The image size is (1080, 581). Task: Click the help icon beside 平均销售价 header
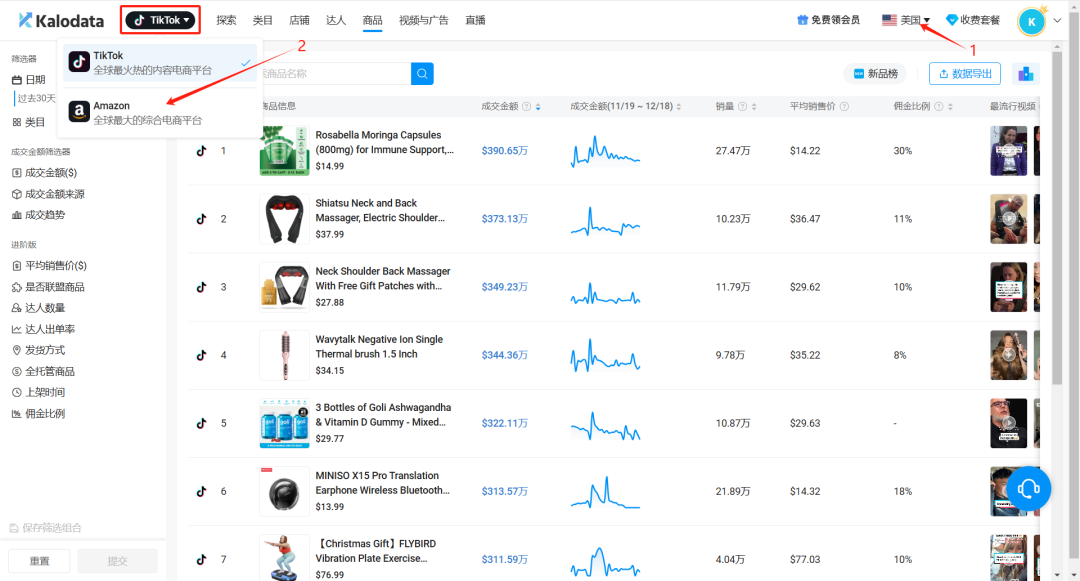tap(844, 107)
